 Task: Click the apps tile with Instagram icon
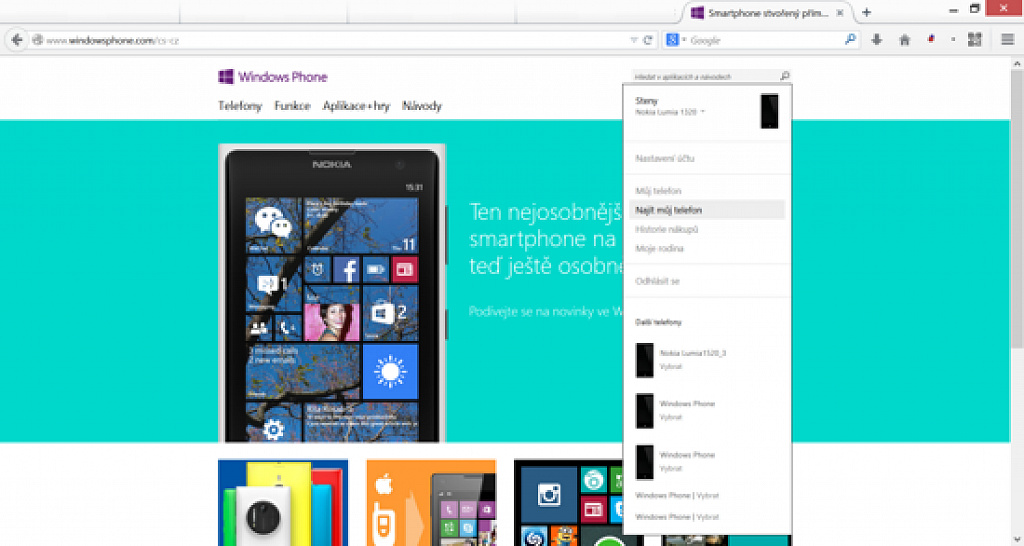pyautogui.click(x=568, y=503)
